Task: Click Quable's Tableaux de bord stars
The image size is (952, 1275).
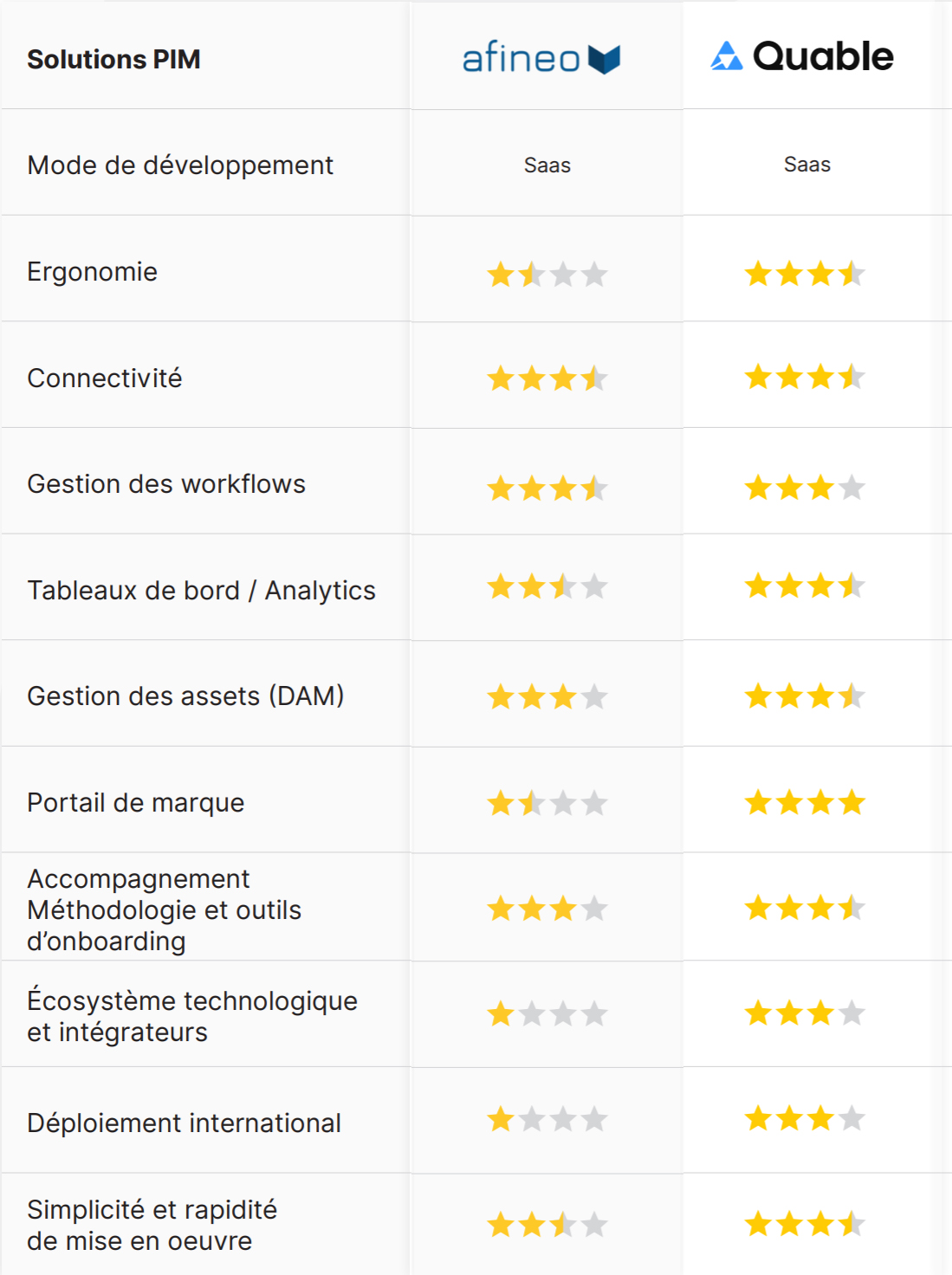Action: 805,586
